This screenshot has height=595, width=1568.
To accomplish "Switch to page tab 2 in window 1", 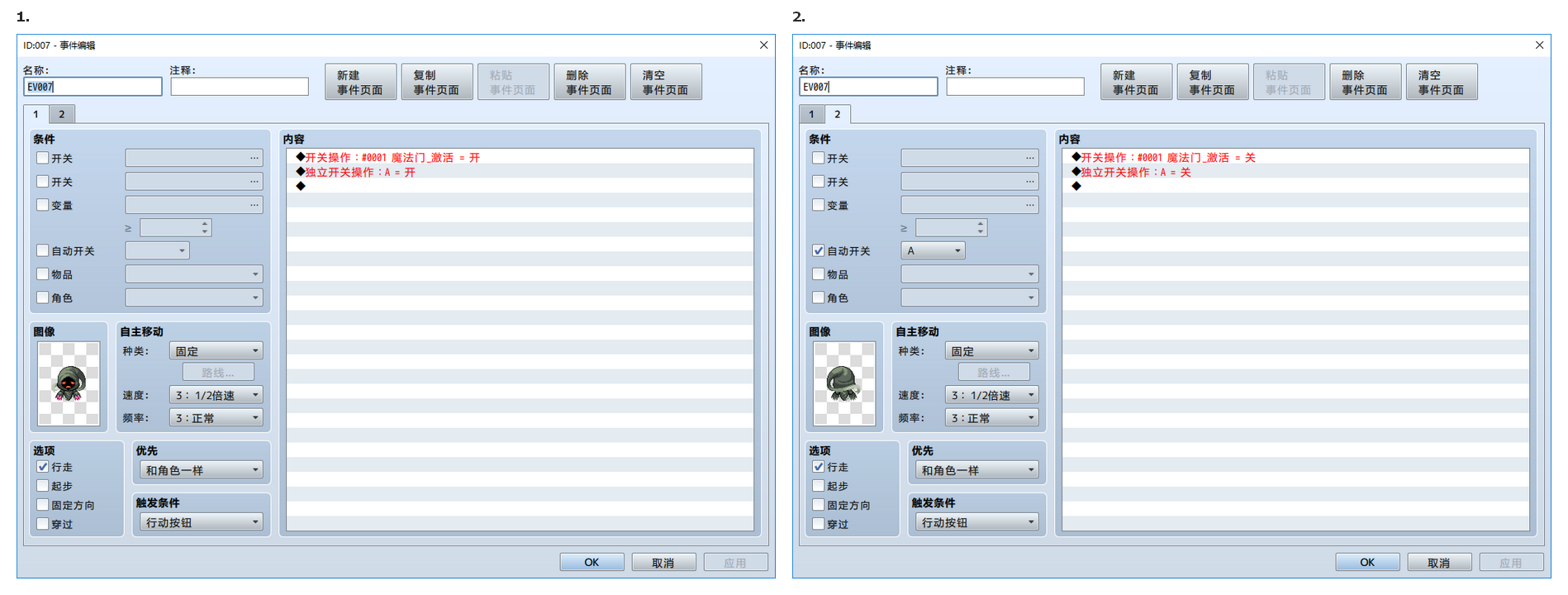I will [x=62, y=114].
